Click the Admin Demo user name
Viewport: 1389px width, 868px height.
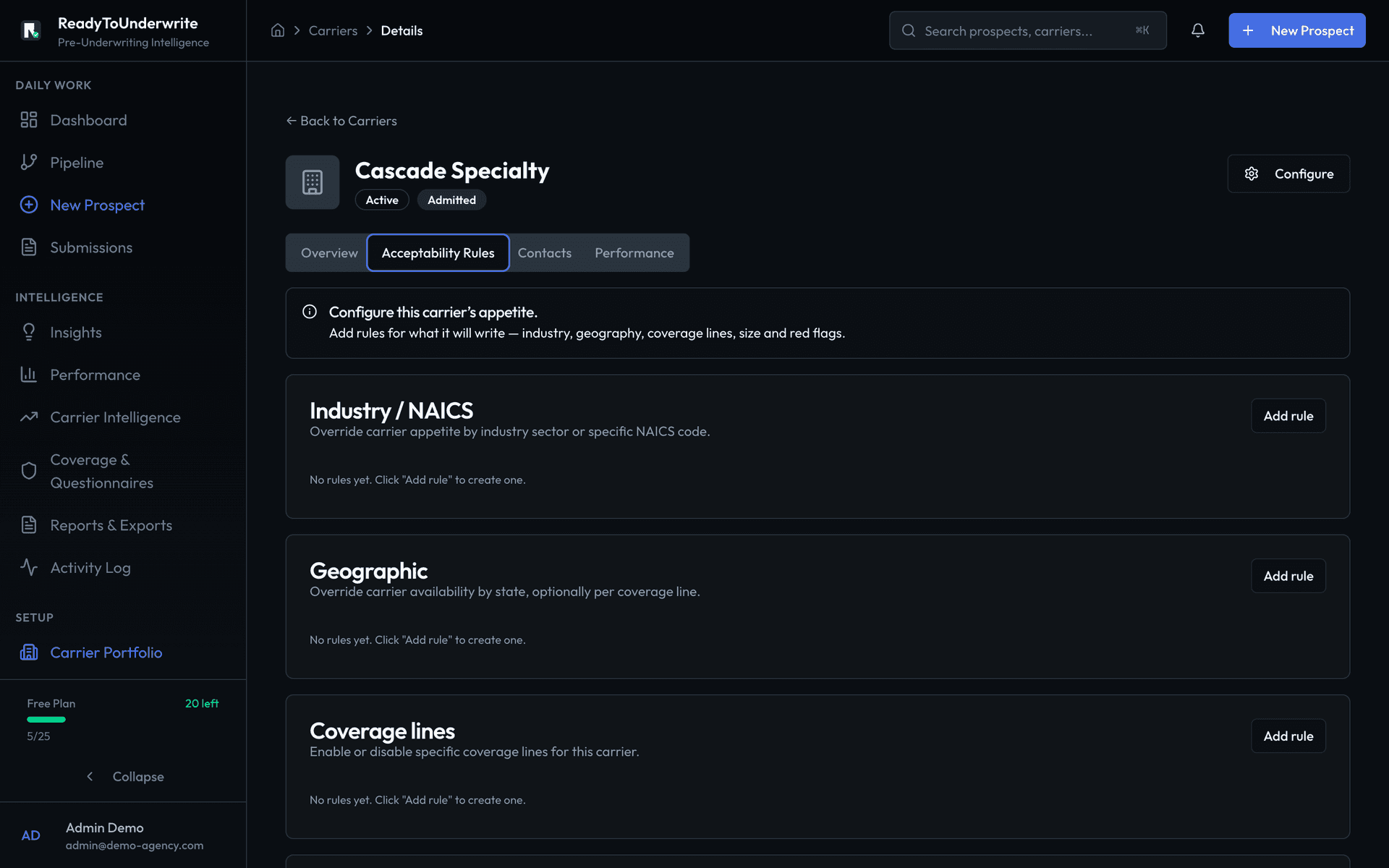coord(104,827)
